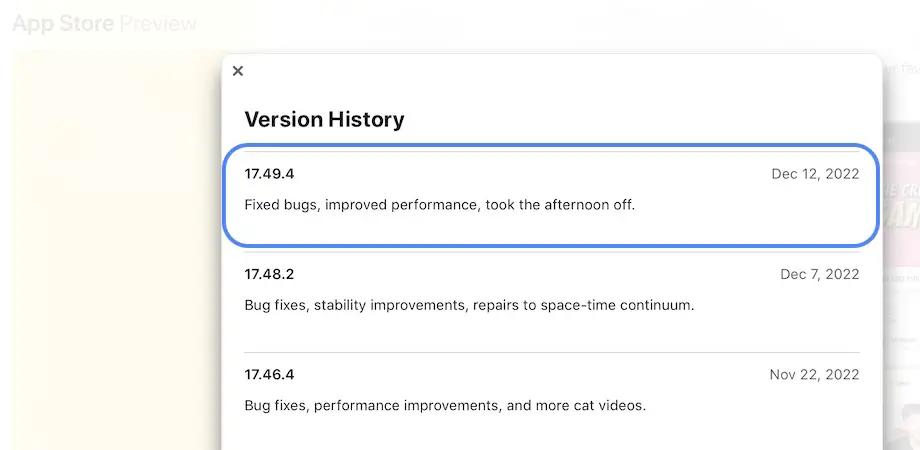Click the Preview label in the header
This screenshot has width=920, height=450.
coord(158,23)
